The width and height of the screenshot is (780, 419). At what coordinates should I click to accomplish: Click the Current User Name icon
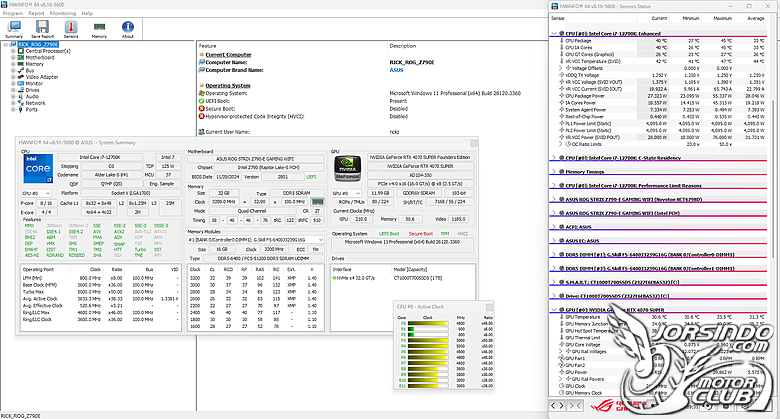(201, 132)
